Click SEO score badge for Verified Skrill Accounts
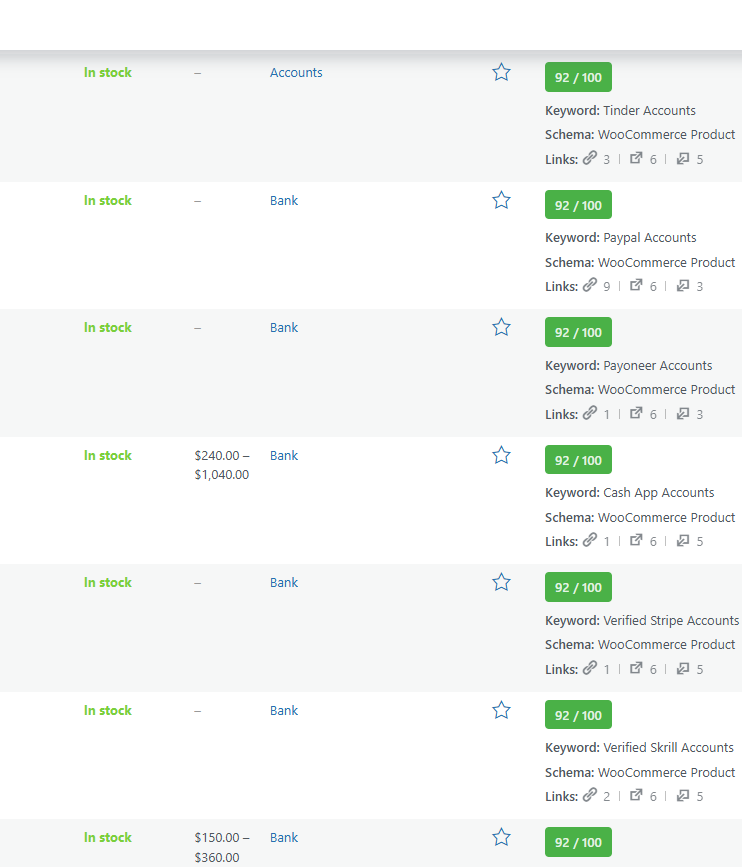 pos(578,715)
